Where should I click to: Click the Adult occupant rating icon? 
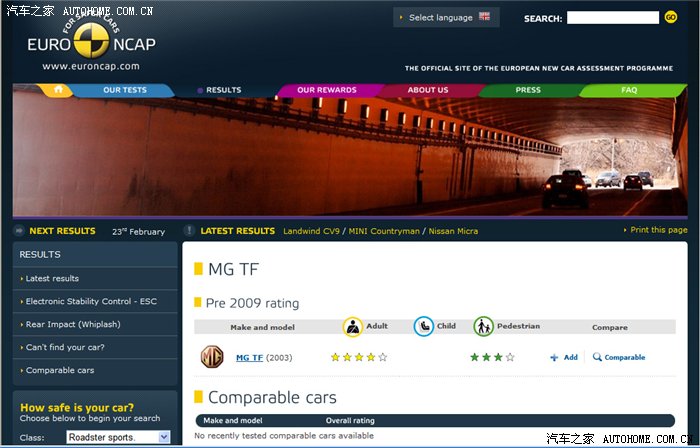(x=353, y=327)
